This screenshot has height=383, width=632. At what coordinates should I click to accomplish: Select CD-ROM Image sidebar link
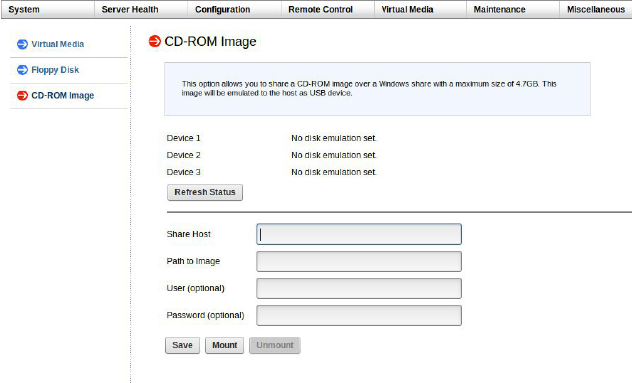click(62, 96)
